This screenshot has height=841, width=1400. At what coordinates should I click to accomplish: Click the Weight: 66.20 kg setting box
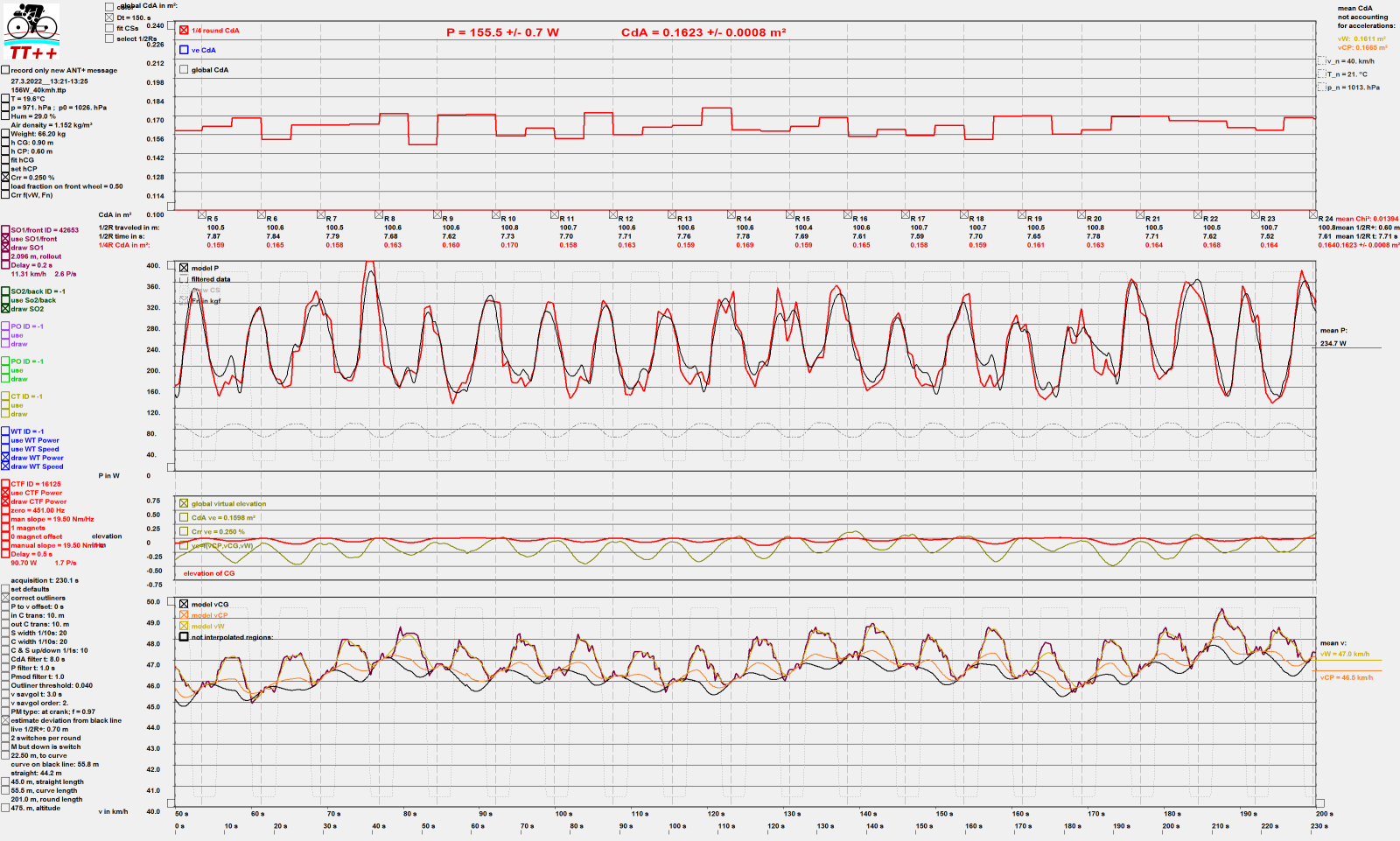(5, 134)
